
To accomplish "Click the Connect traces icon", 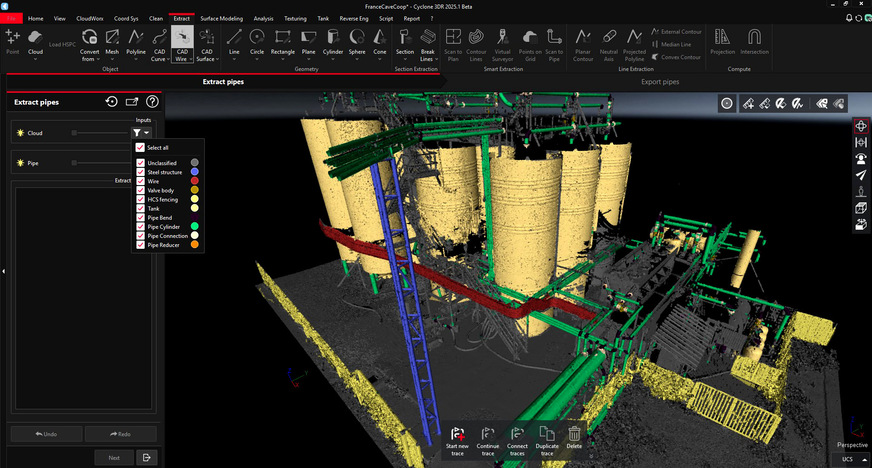I will coord(517,433).
